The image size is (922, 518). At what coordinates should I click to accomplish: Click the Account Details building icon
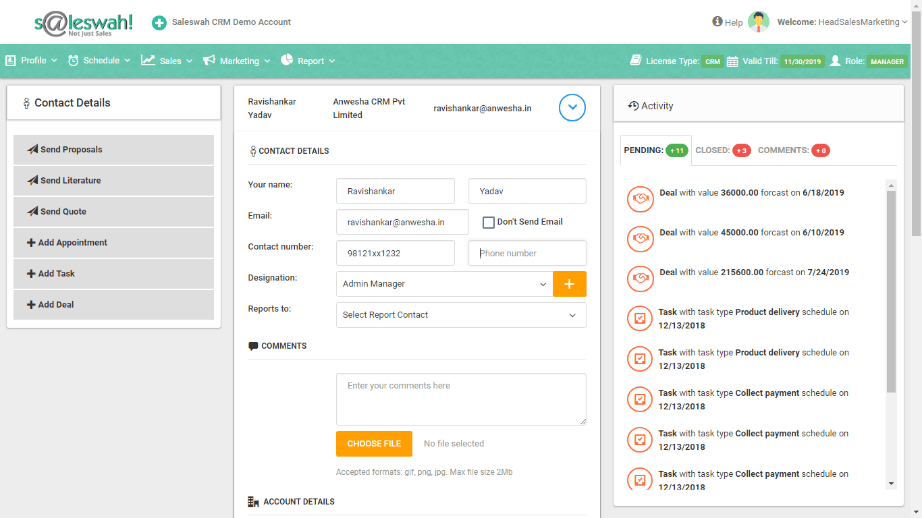point(253,502)
